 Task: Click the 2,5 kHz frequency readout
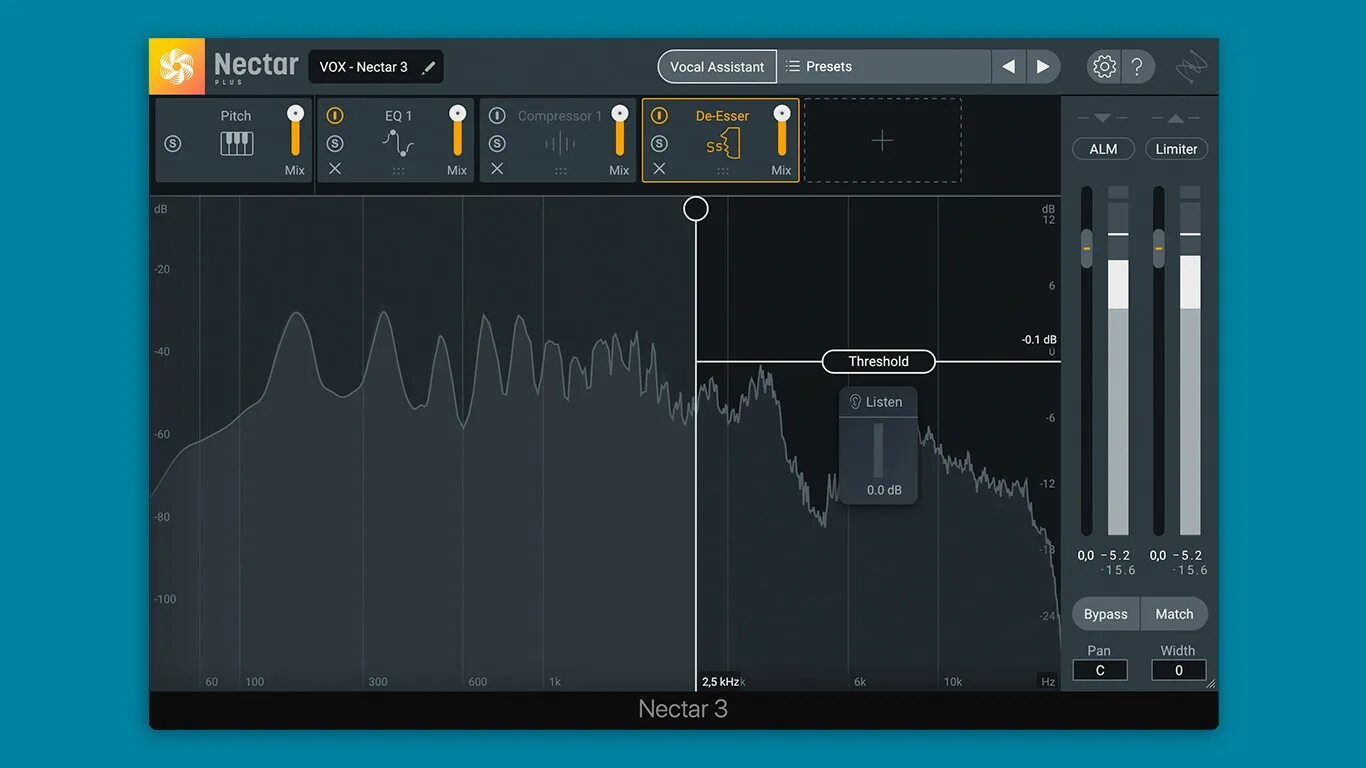pos(720,682)
